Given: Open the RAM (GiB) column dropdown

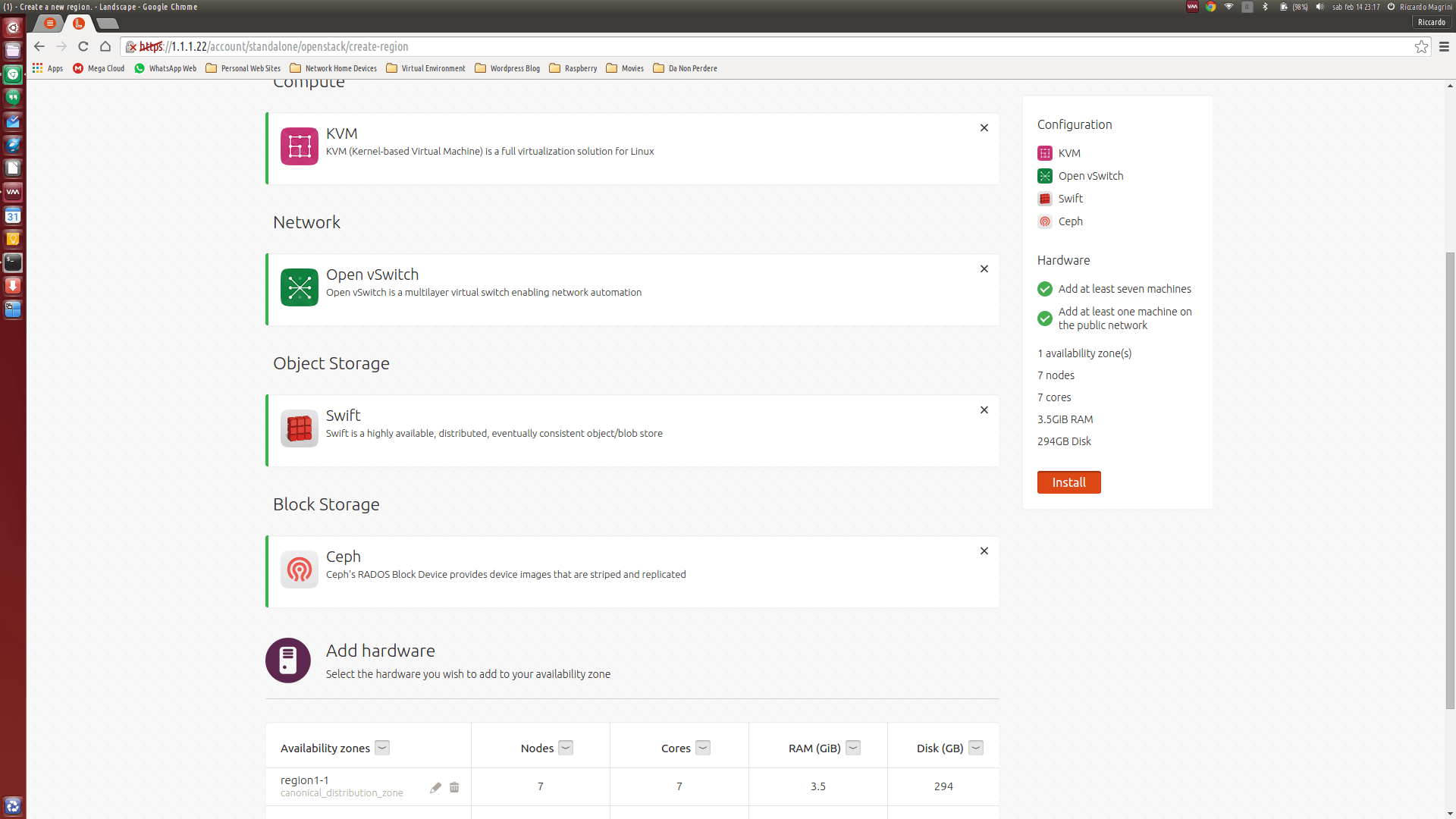Looking at the screenshot, I should coord(853,748).
